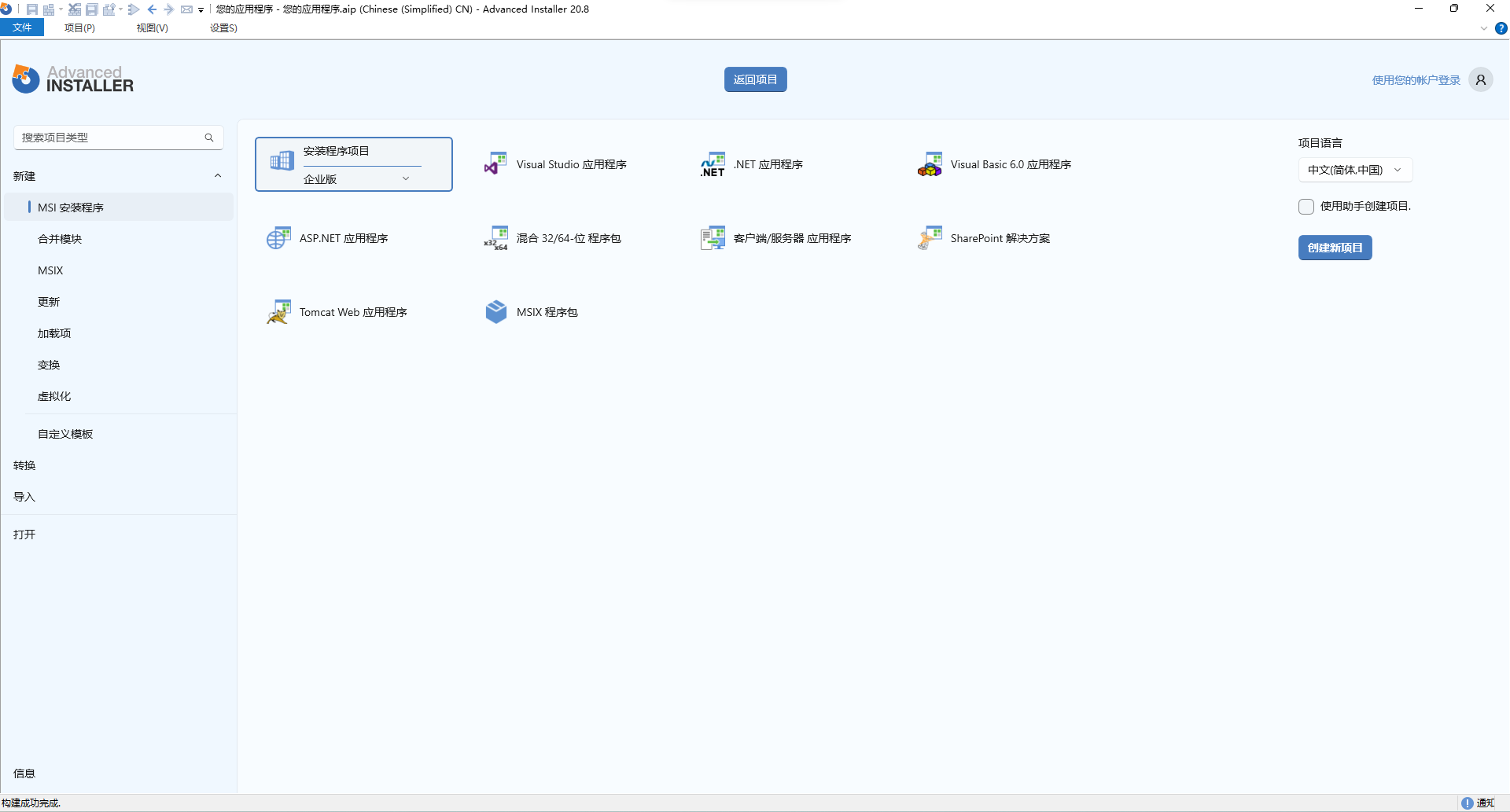Open the Build icon's dropdown arrow
Screen dimensions: 1510x812
coord(61,9)
